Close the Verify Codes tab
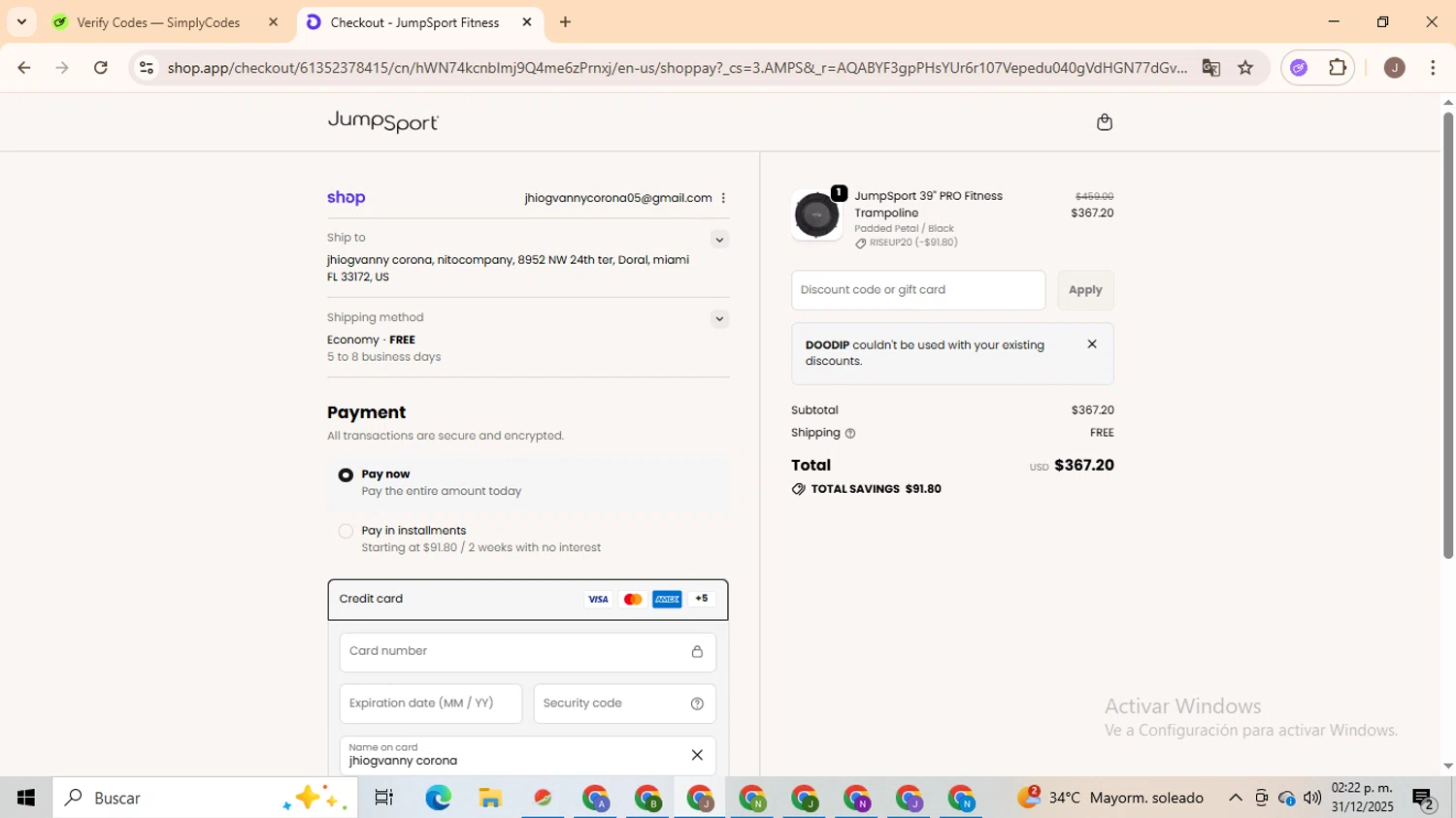 pos(273,22)
